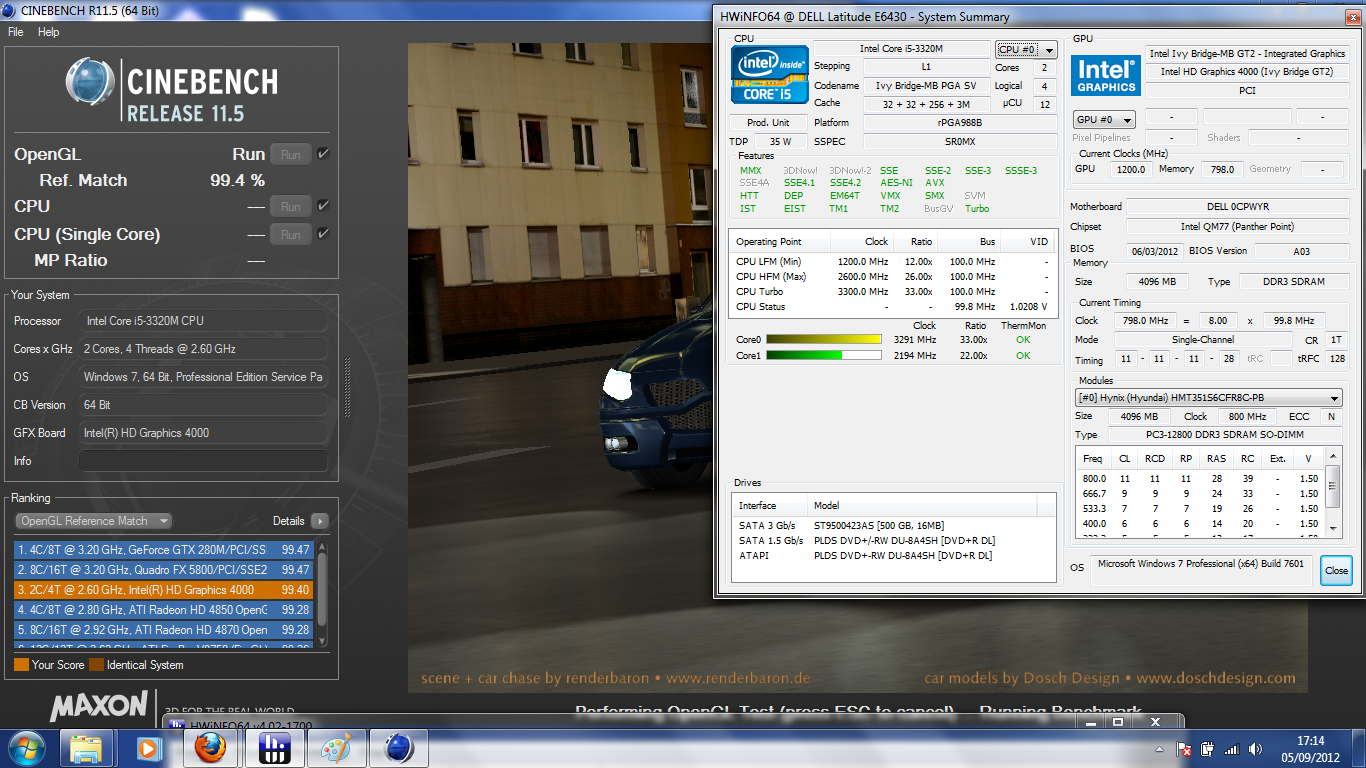Image resolution: width=1366 pixels, height=768 pixels.
Task: Click the Intel Graphics logo
Action: 1105,75
